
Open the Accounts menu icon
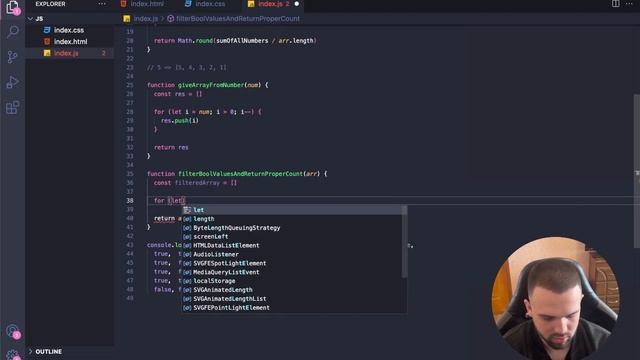click(x=13, y=331)
